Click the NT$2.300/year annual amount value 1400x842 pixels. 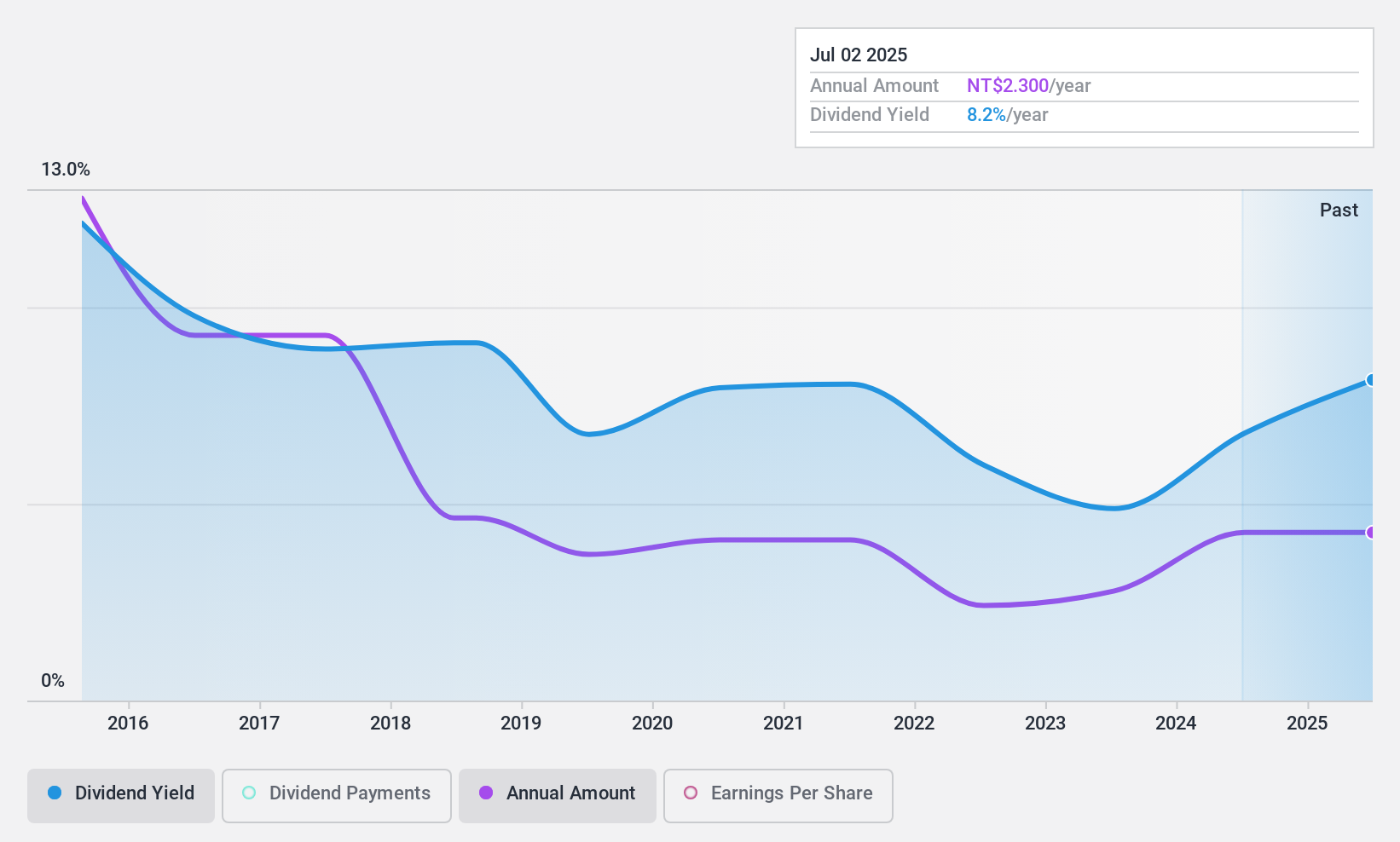click(1028, 86)
